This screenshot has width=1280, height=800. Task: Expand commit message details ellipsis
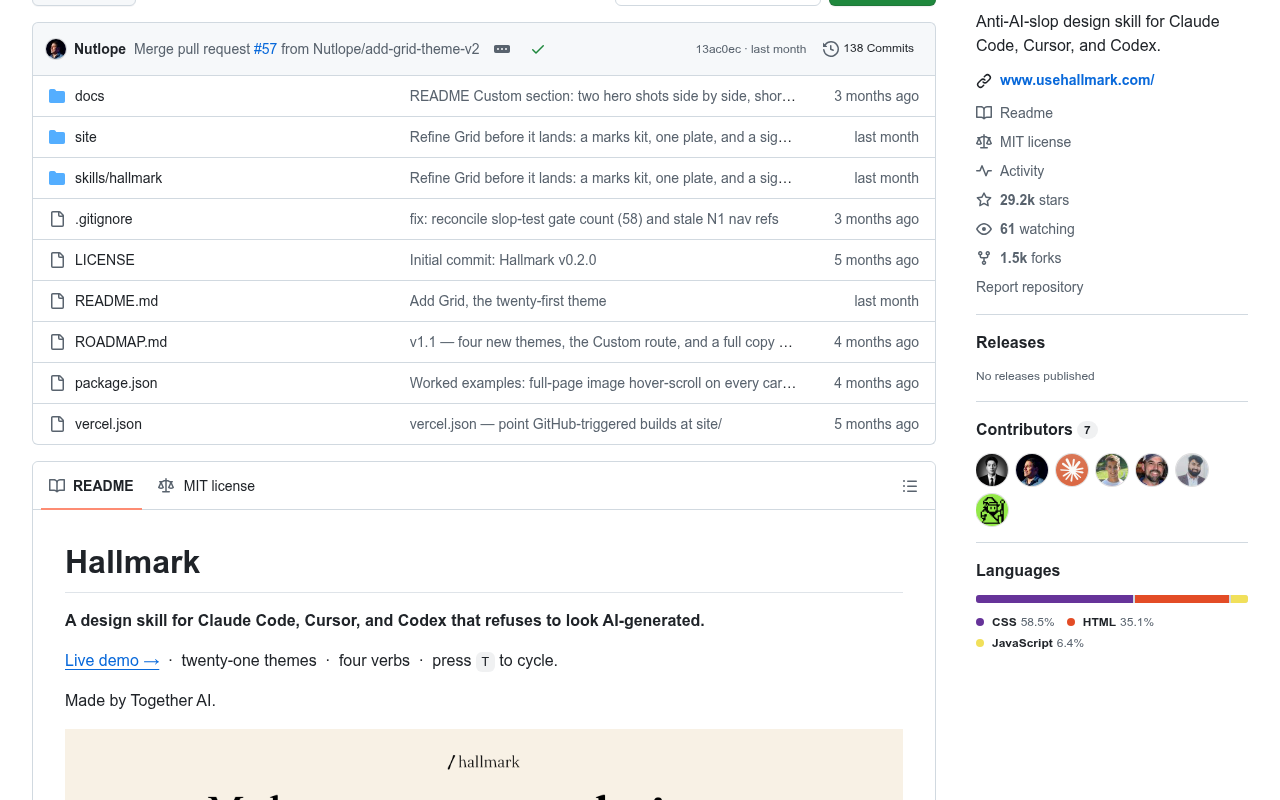[502, 49]
